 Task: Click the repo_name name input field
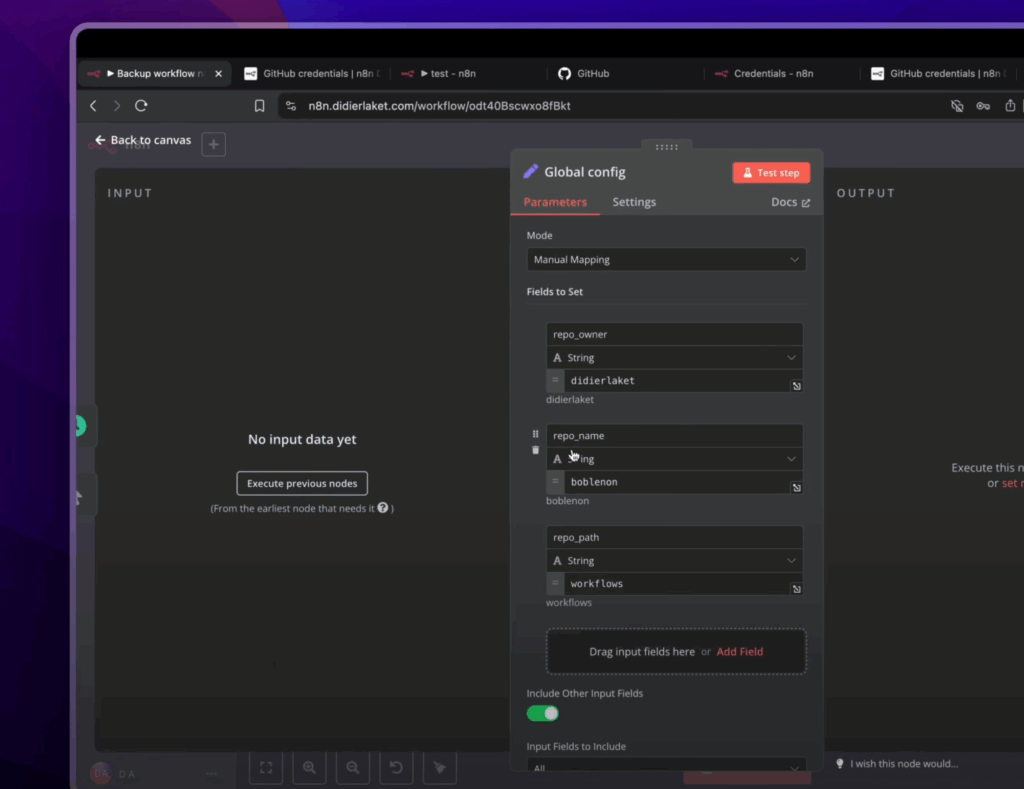point(675,436)
